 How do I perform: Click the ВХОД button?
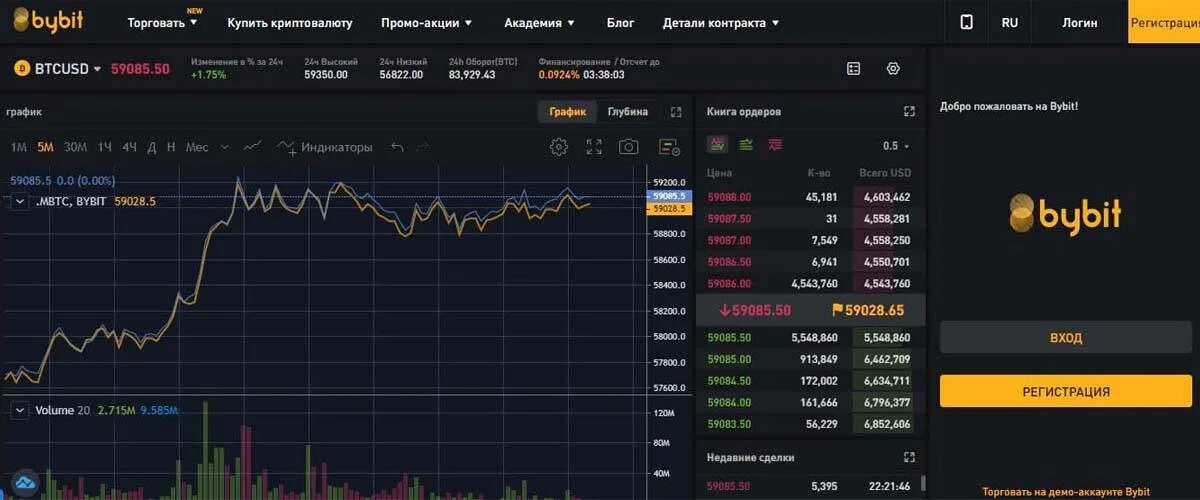coord(1066,337)
